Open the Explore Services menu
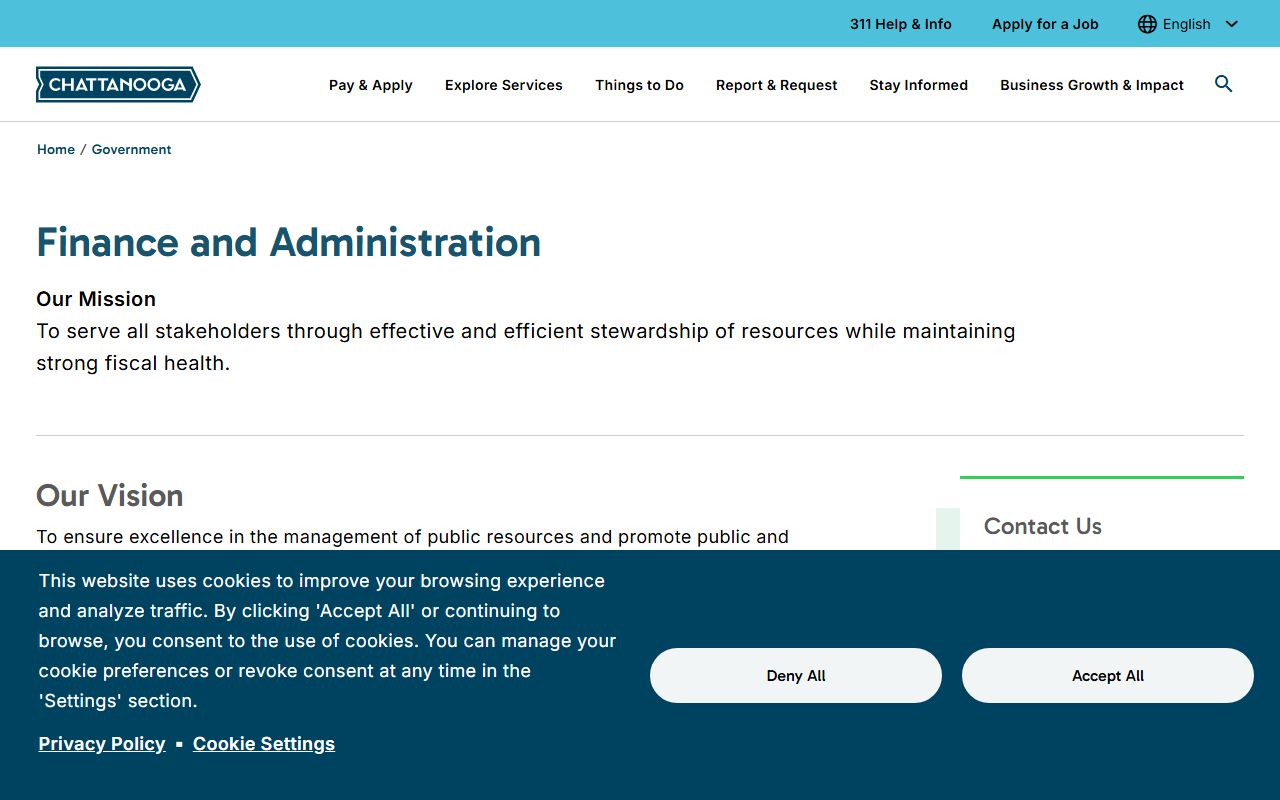Screen dimensions: 1280x800 pyautogui.click(x=503, y=85)
